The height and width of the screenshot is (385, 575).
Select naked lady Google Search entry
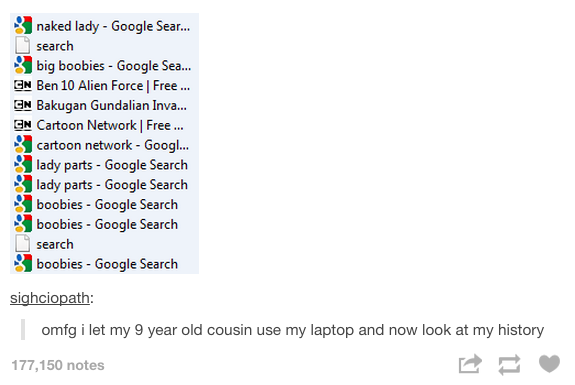104,26
